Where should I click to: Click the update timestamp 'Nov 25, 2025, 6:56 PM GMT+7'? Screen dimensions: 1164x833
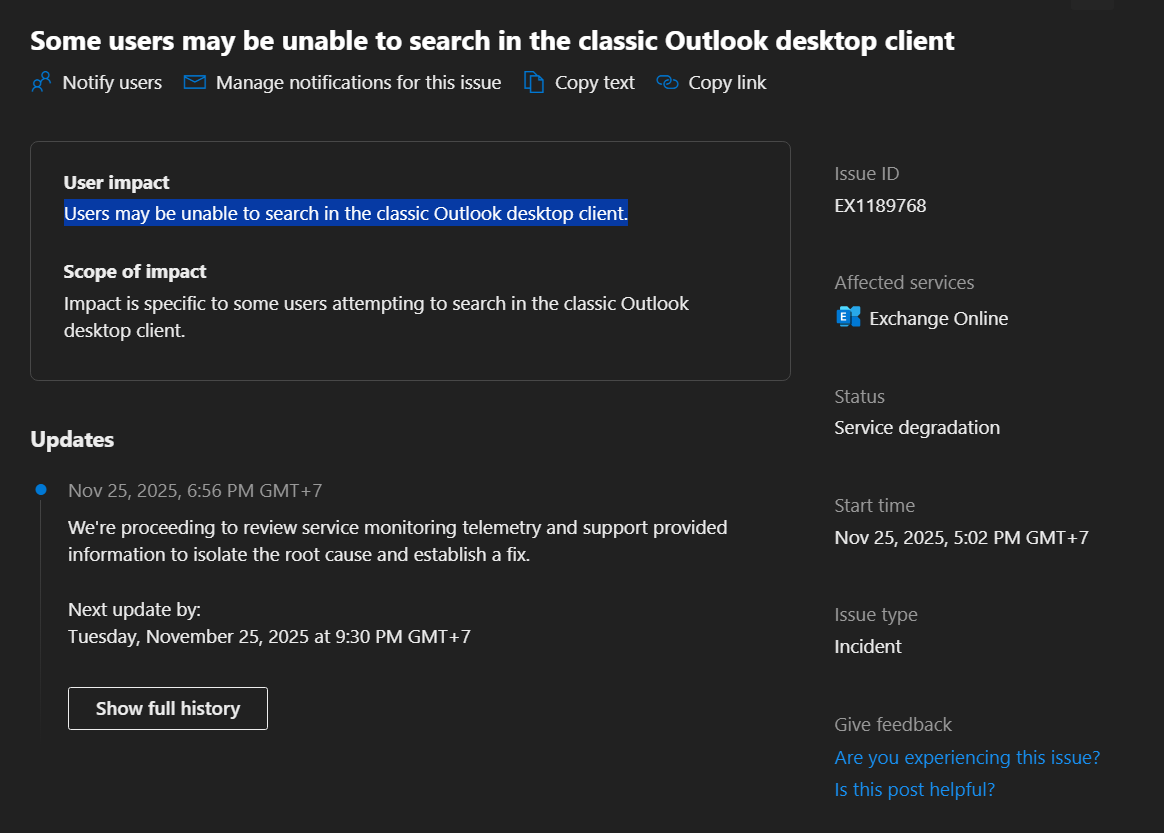pos(195,491)
